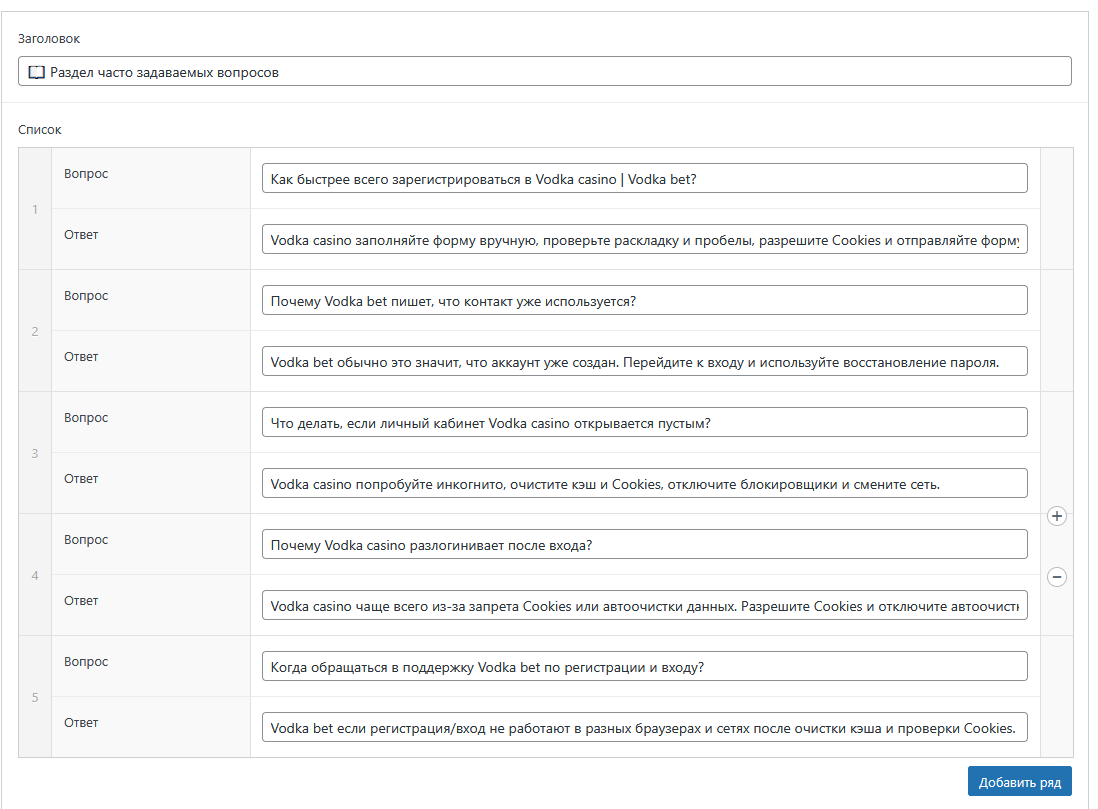
Task: Grab the row 1 order handle
Action: click(x=35, y=209)
